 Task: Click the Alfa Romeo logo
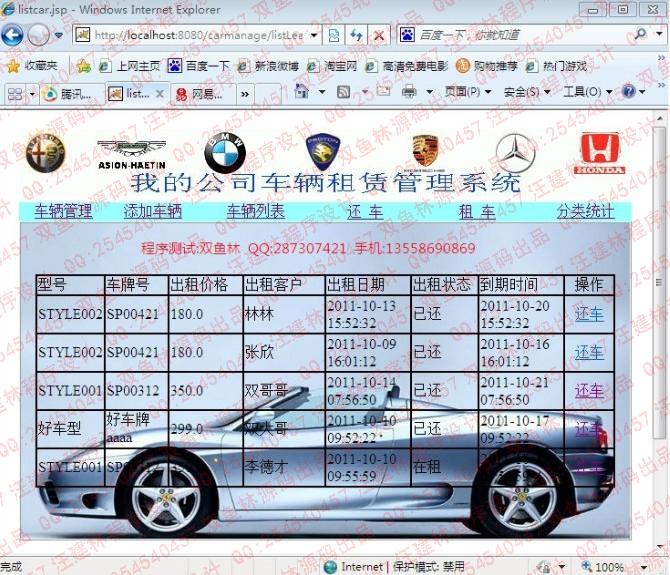click(x=46, y=153)
